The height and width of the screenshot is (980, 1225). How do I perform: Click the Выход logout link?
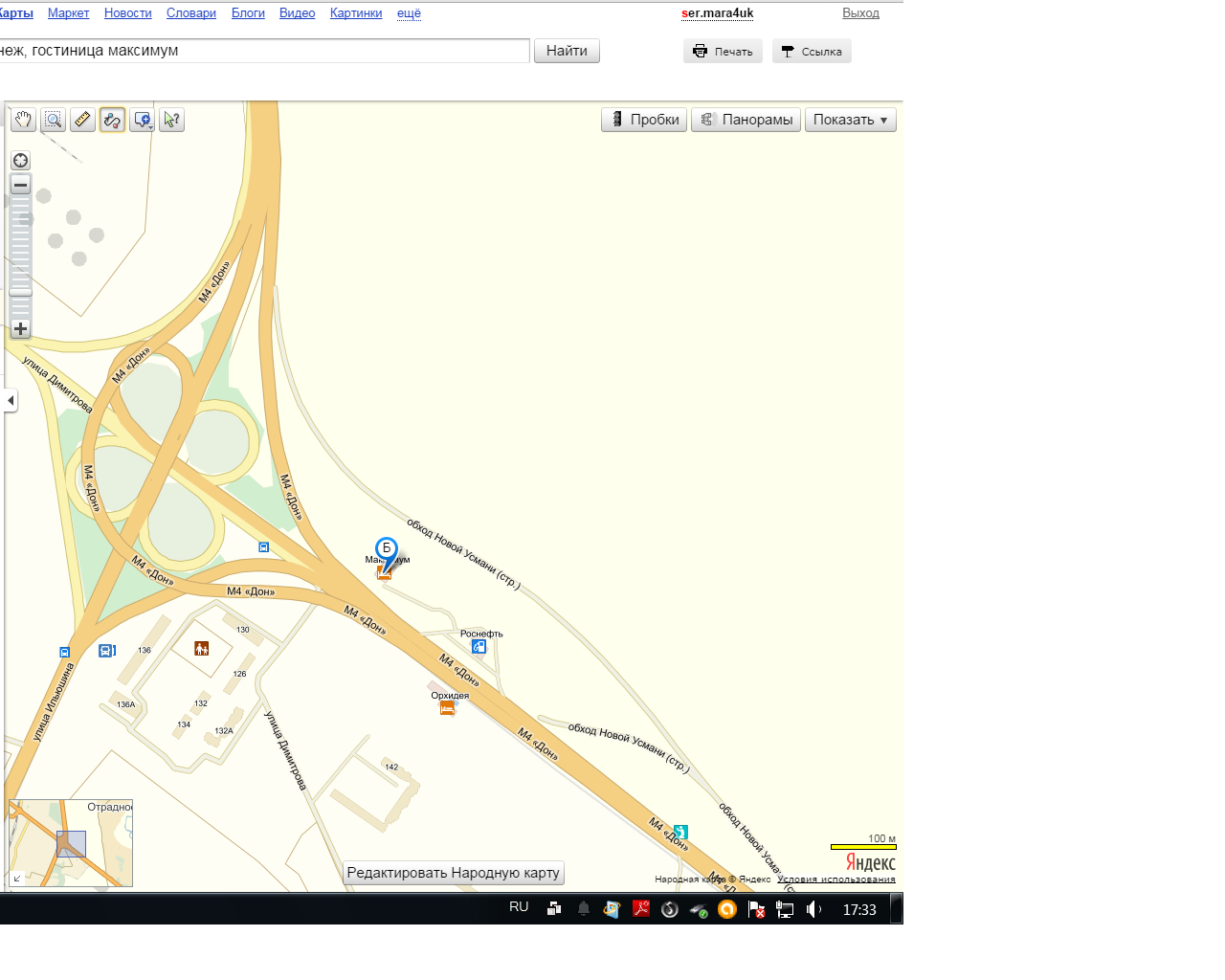pyautogui.click(x=860, y=13)
